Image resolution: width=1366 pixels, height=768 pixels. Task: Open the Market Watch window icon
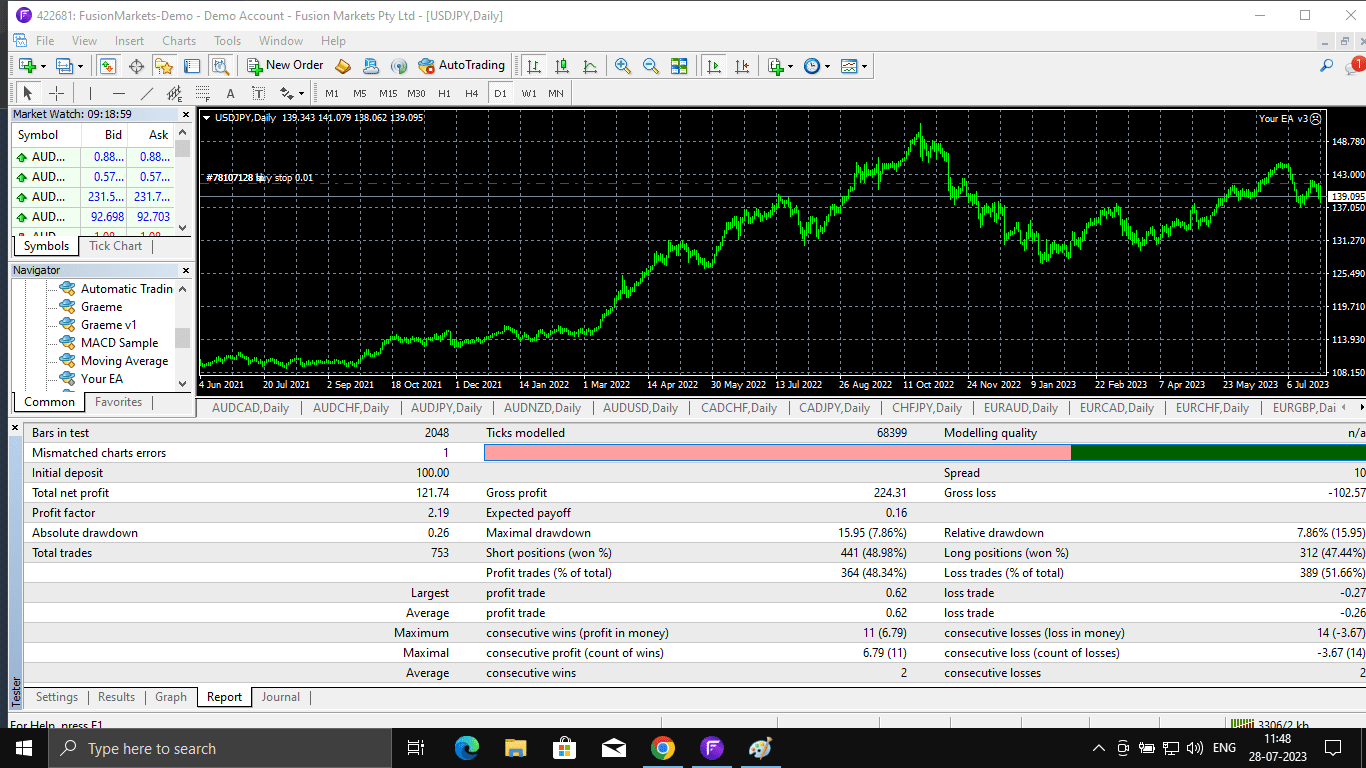[x=107, y=66]
